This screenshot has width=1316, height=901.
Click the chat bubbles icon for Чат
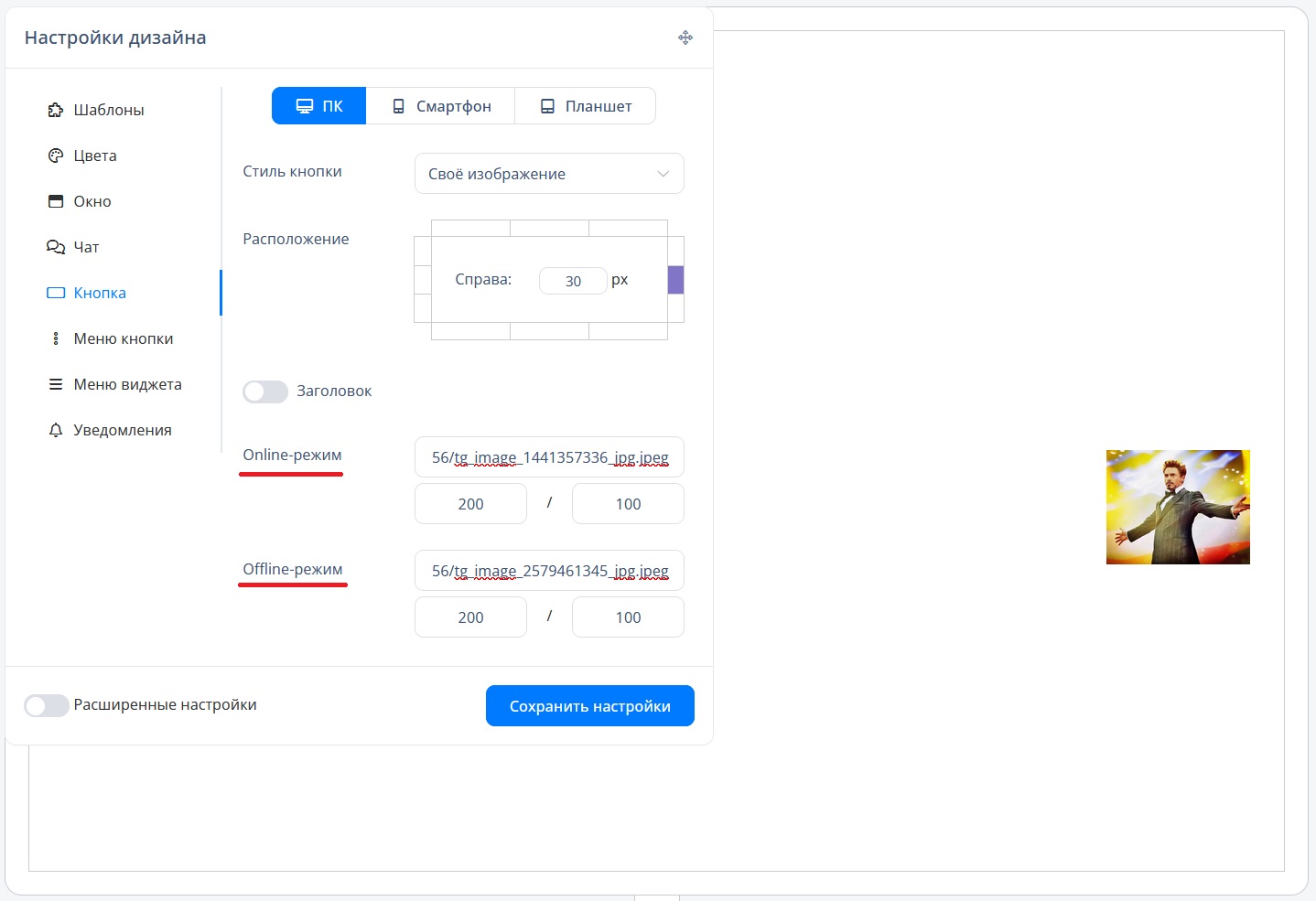[55, 247]
